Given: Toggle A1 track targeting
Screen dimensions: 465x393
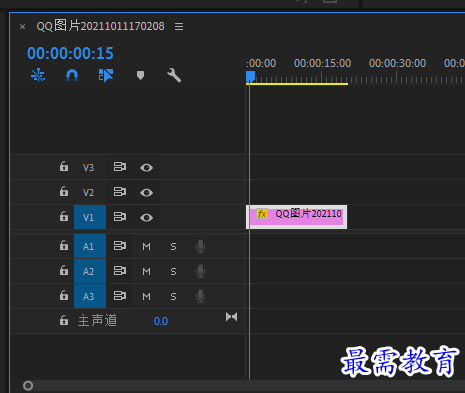Looking at the screenshot, I should click(x=90, y=246).
